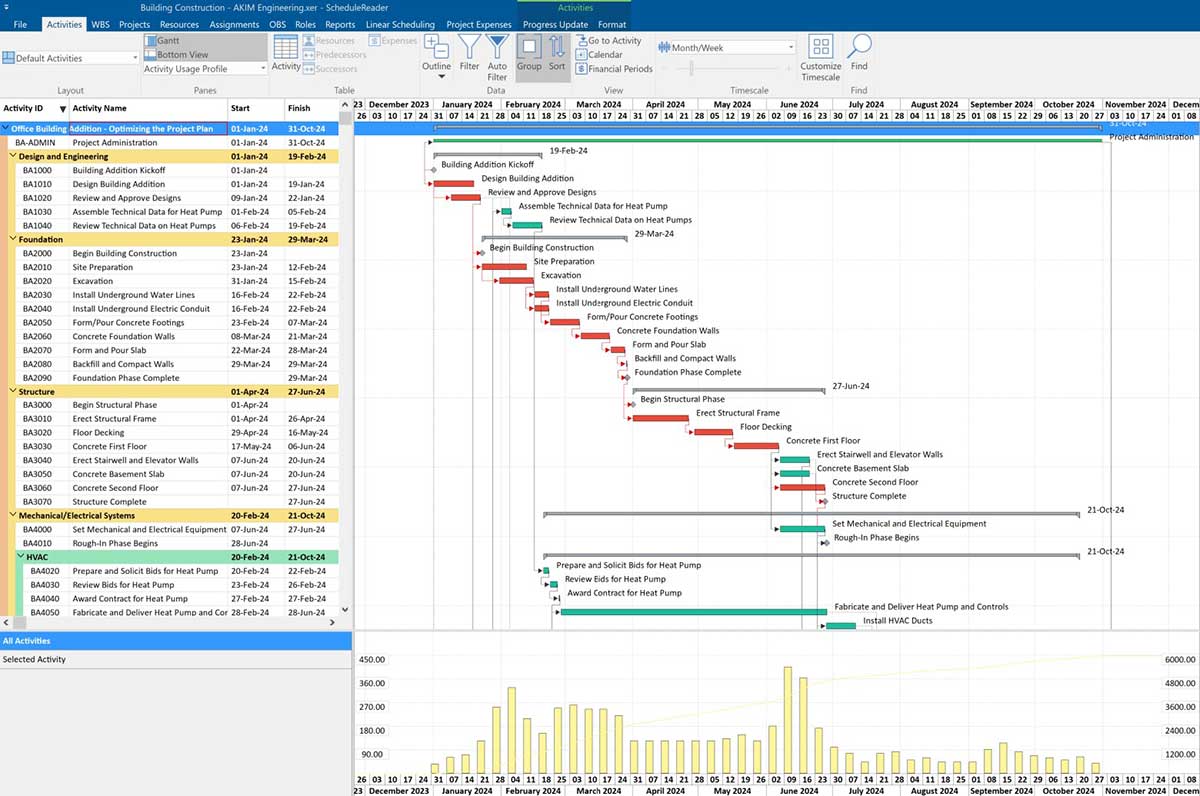The height and width of the screenshot is (796, 1200).
Task: Open the Roles tab
Action: 305,24
